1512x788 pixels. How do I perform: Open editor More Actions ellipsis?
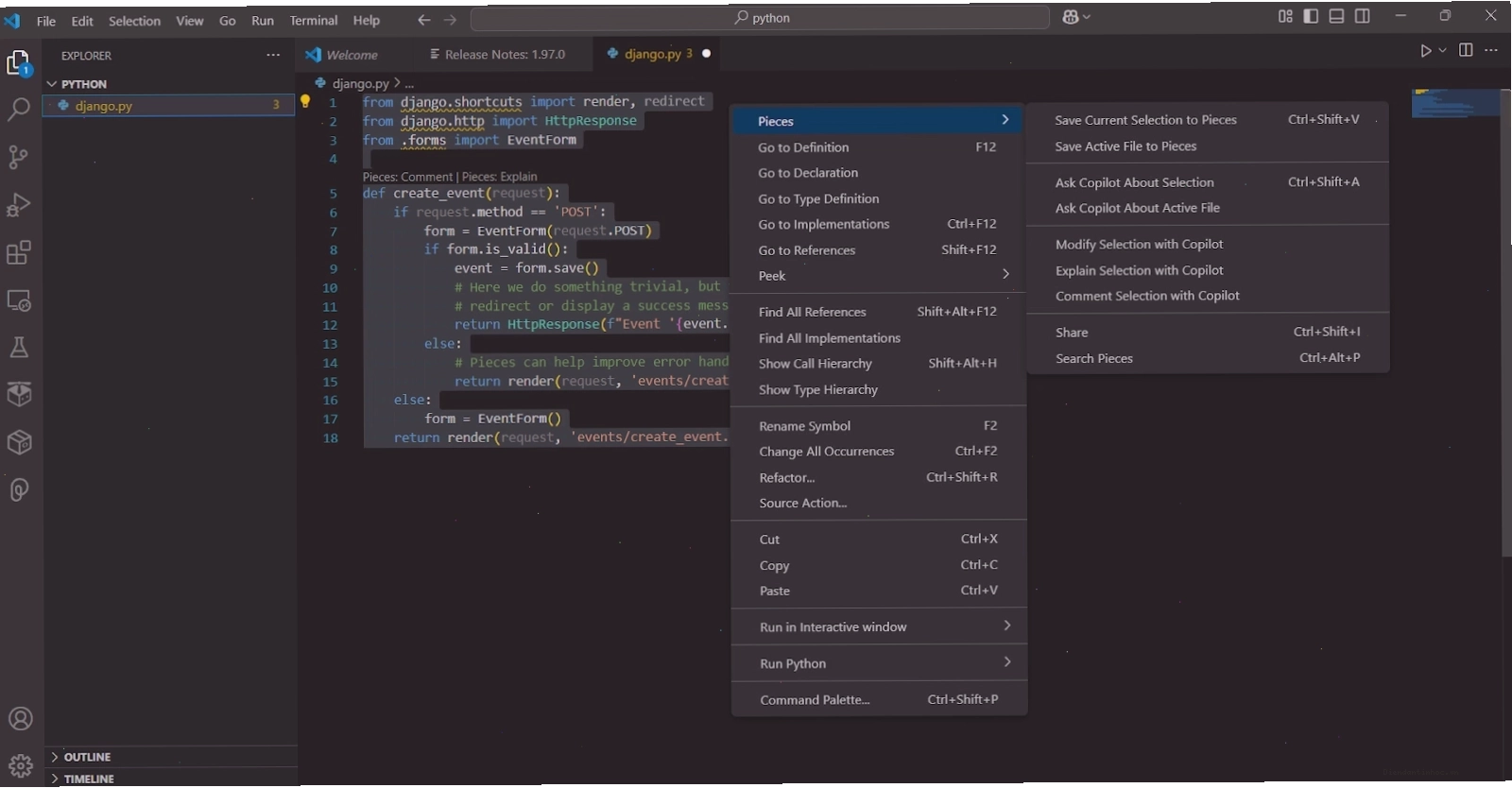[1491, 51]
